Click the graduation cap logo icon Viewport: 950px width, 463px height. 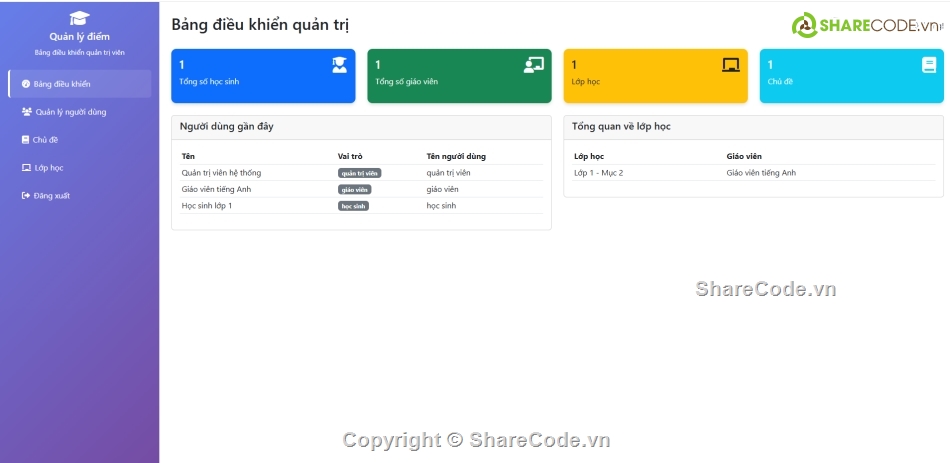tap(79, 18)
